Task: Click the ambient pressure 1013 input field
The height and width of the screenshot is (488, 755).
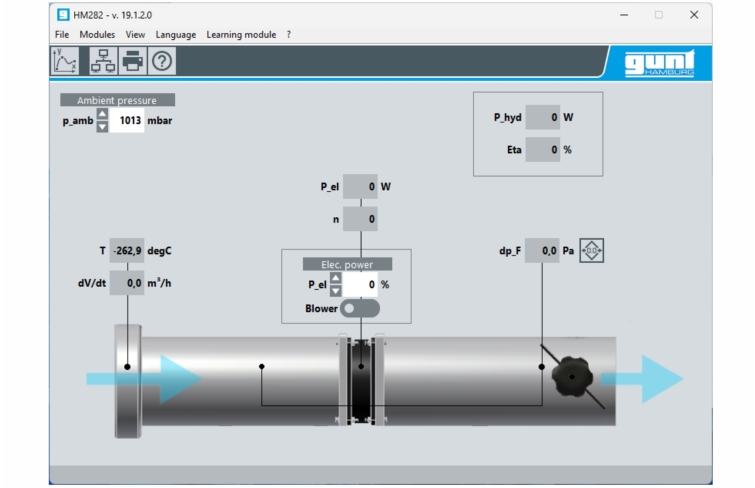Action: 127,121
